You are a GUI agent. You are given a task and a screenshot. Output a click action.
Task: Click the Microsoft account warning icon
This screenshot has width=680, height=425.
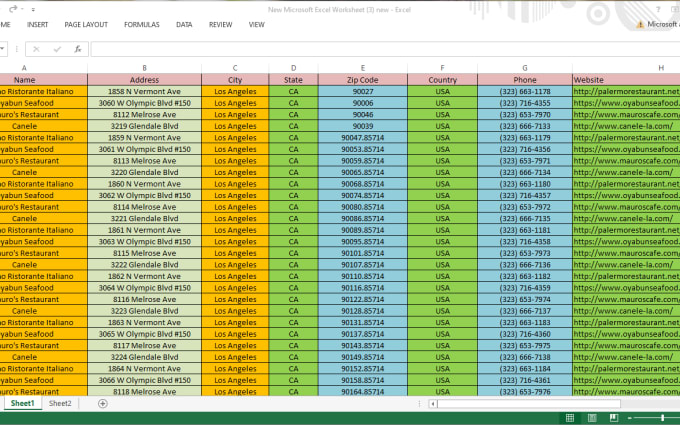[640, 25]
